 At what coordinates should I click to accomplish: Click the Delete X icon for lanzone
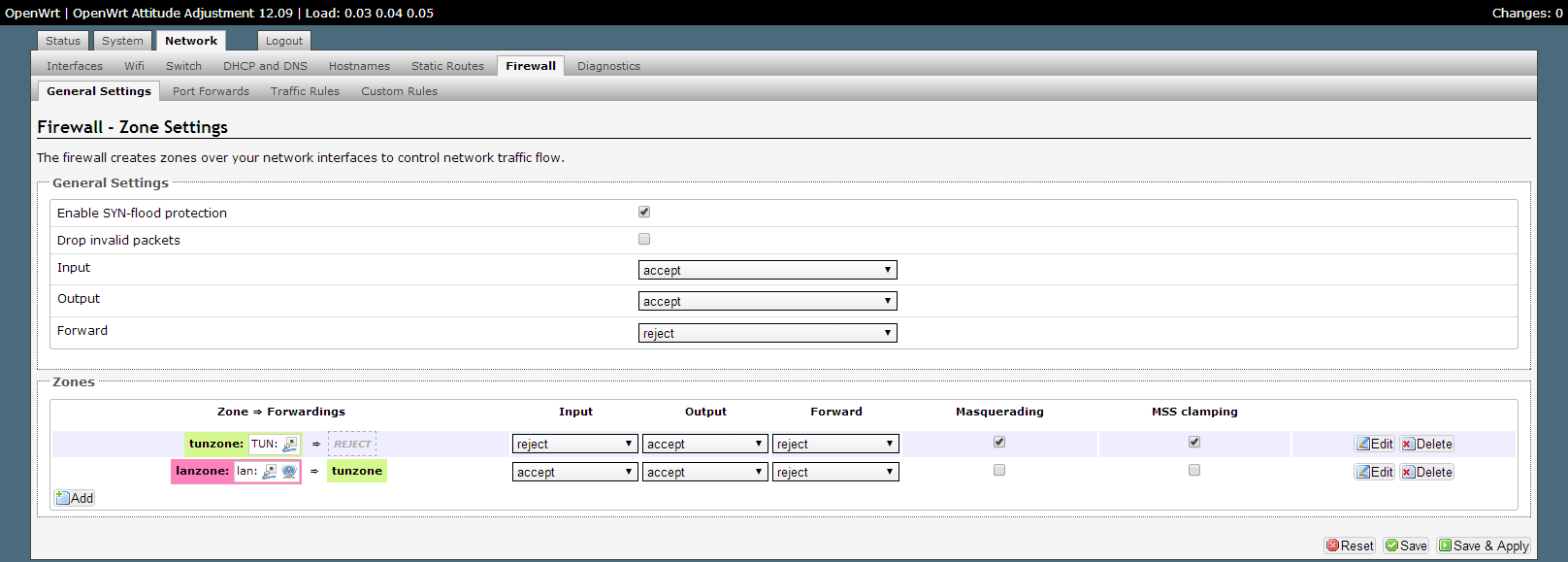[x=1408, y=473]
